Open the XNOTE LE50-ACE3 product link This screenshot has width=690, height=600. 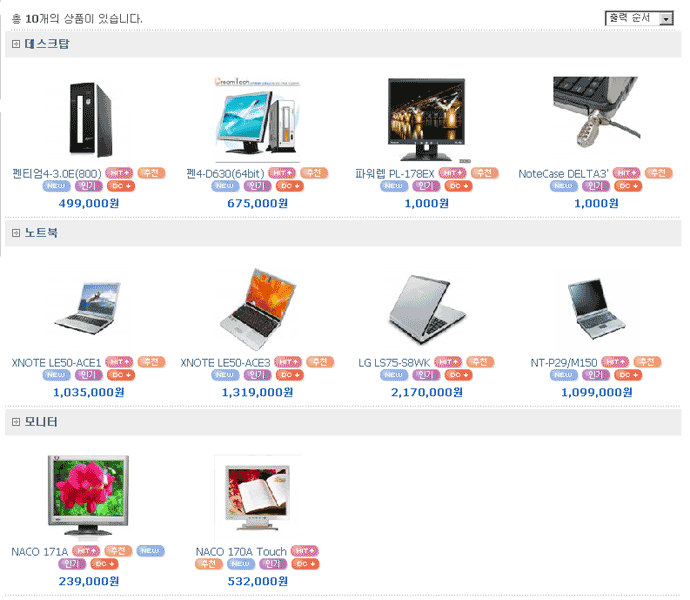coord(225,363)
